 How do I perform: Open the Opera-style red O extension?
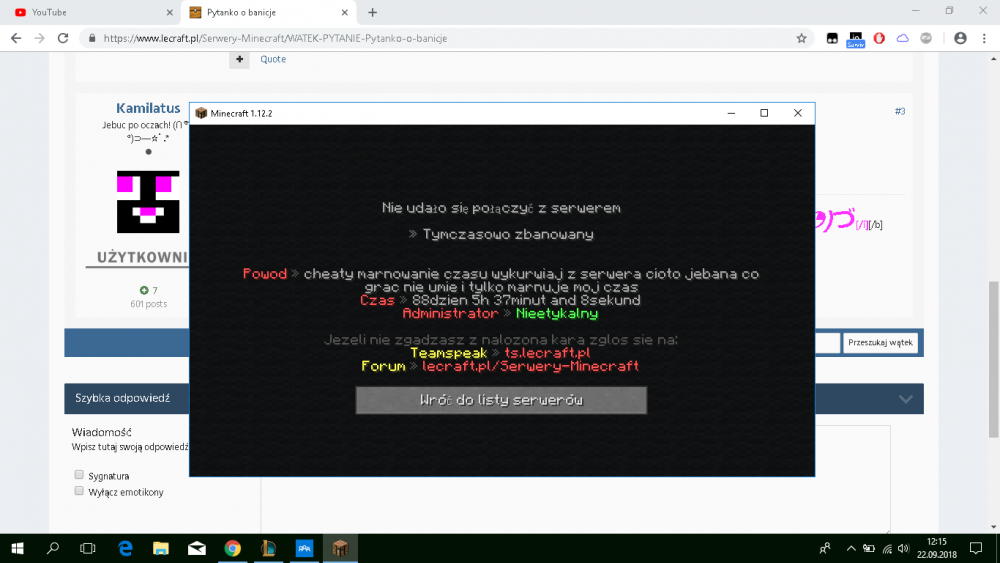[879, 38]
